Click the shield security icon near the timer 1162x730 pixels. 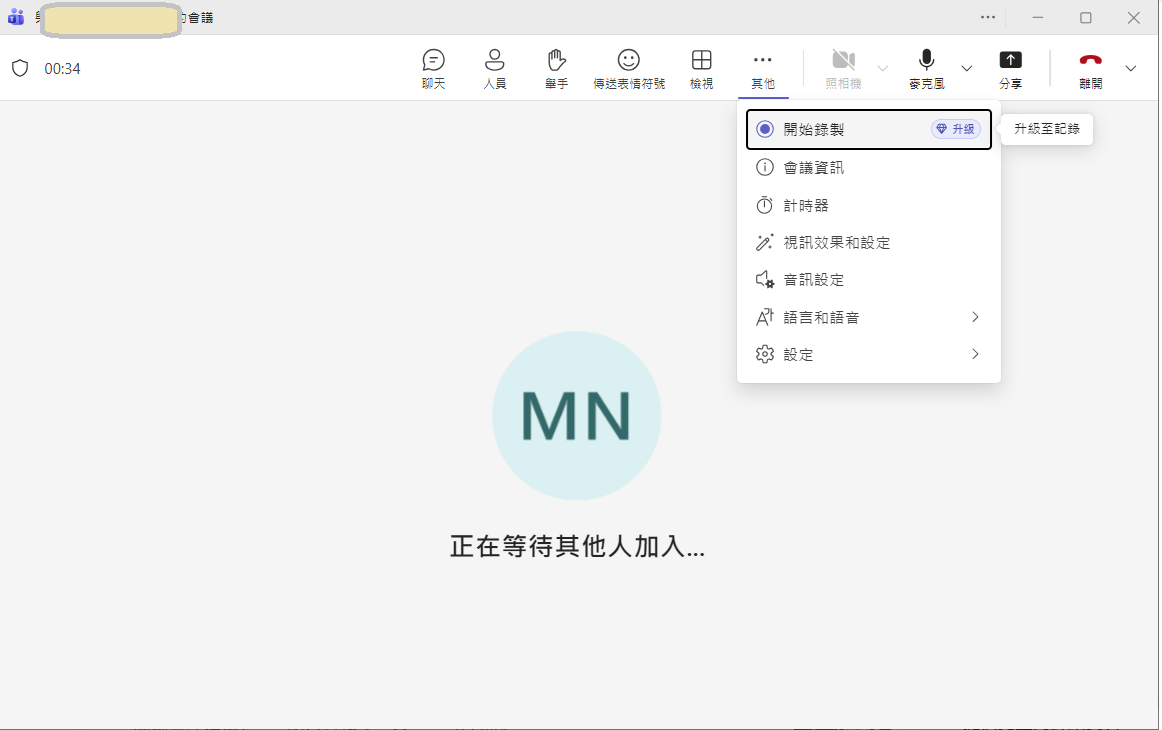click(x=20, y=68)
